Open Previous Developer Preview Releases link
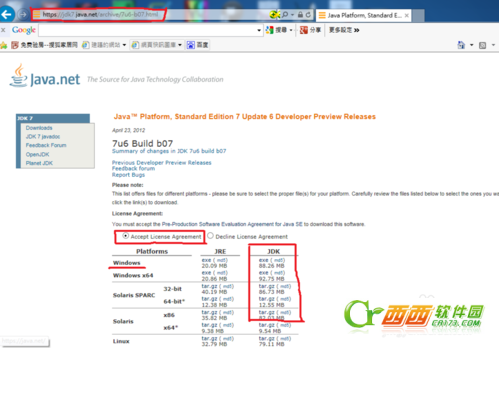 point(162,163)
